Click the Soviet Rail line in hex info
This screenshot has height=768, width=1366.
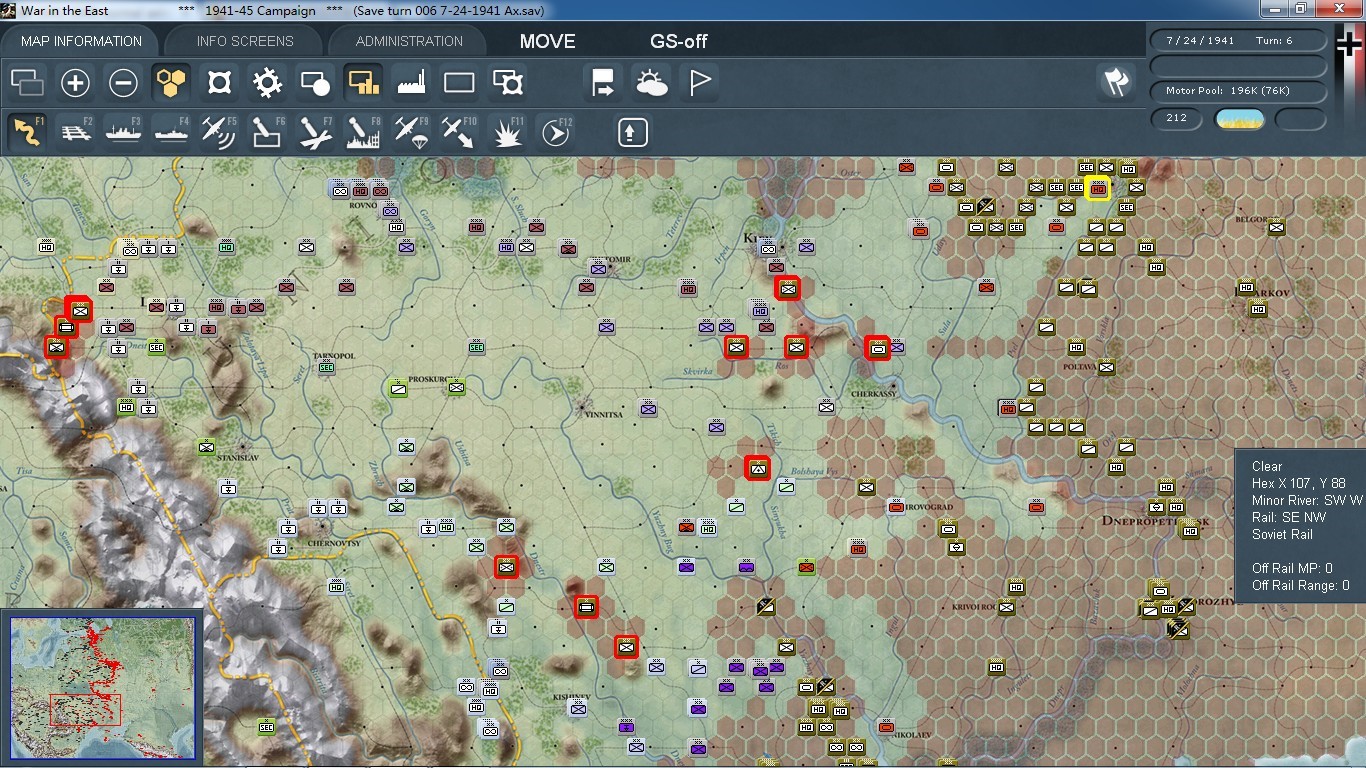click(1282, 534)
